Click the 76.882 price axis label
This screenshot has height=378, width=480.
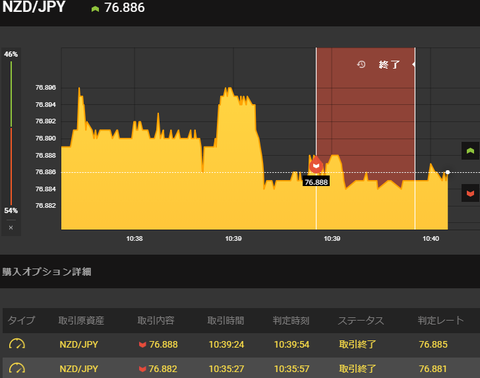click(x=46, y=205)
